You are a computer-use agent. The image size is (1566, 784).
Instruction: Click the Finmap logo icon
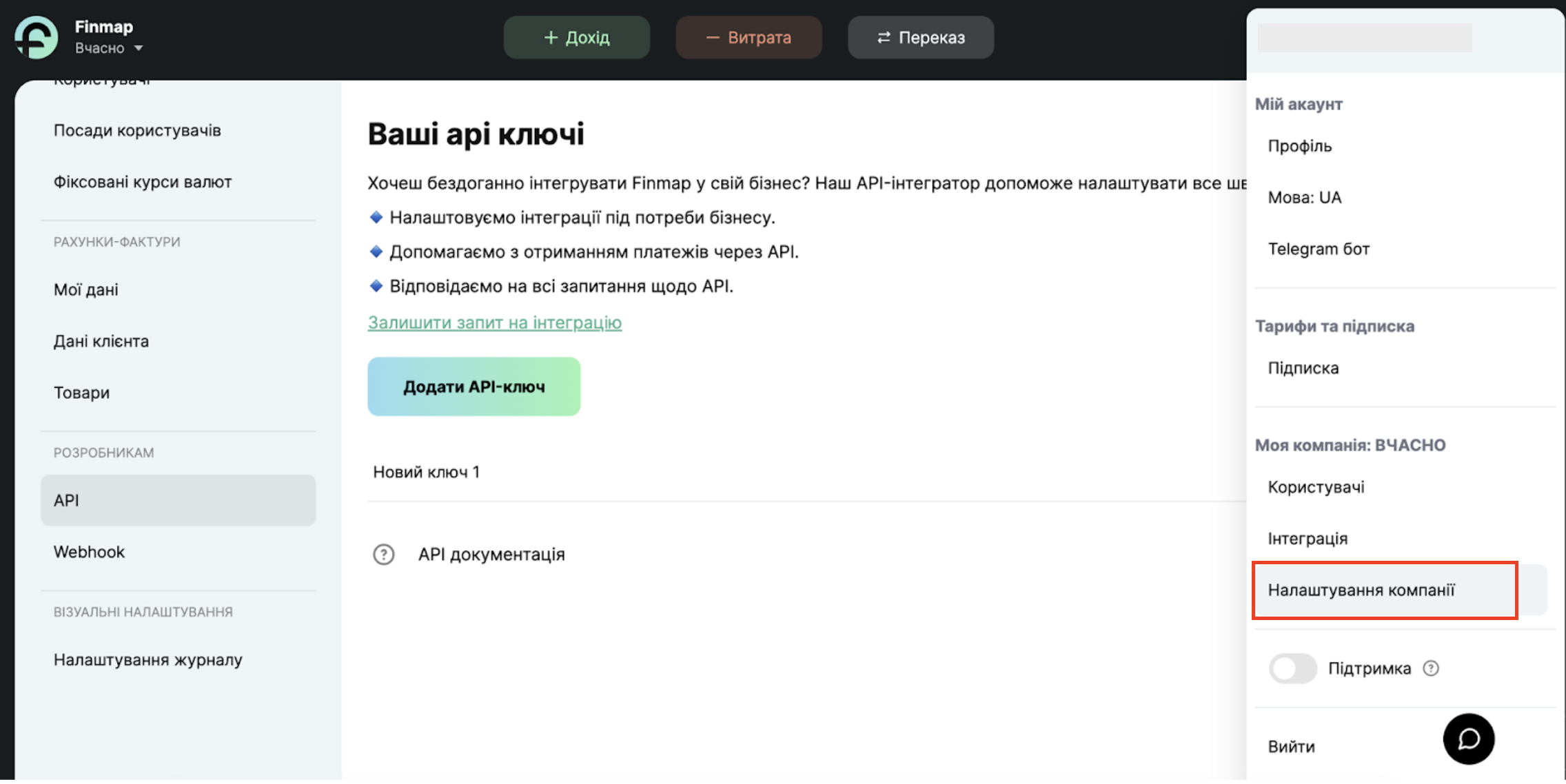coord(36,37)
